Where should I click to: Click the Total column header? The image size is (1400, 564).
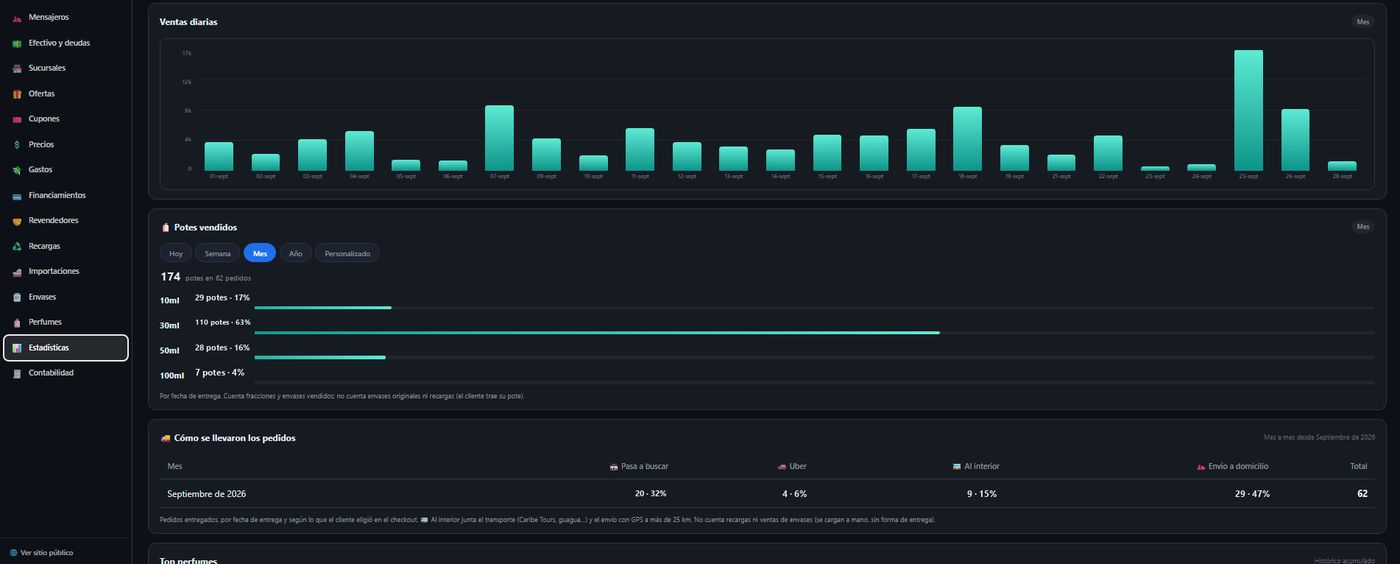[x=1359, y=466]
